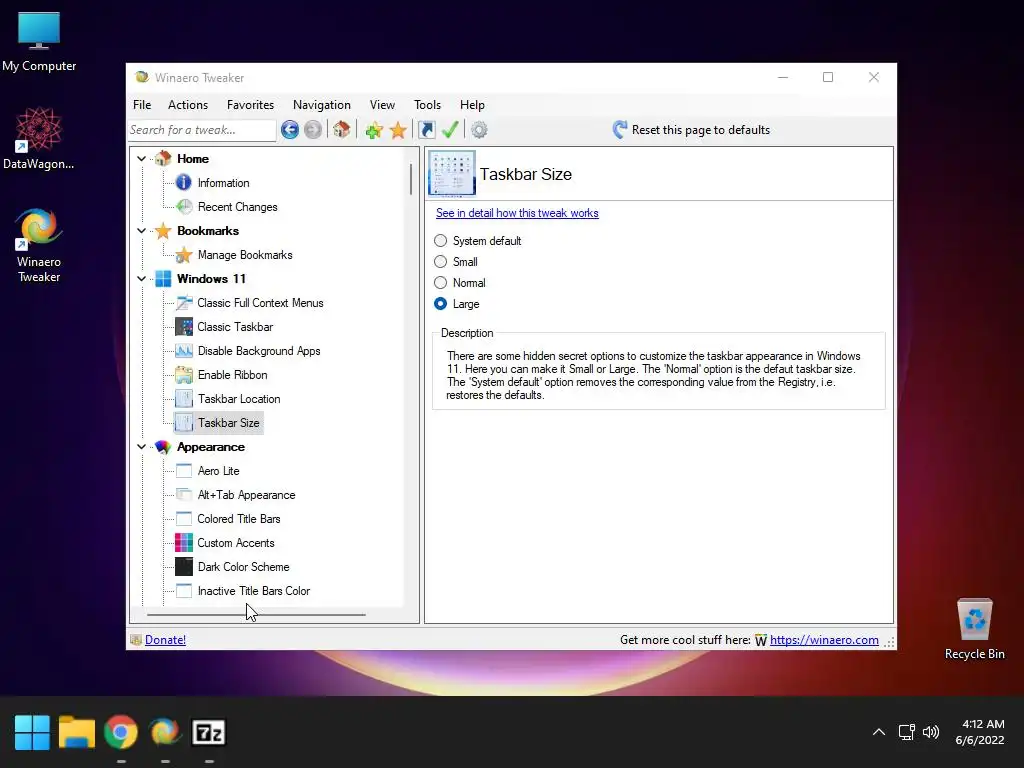Viewport: 1024px width, 768px height.
Task: Open the File menu
Action: 142,104
